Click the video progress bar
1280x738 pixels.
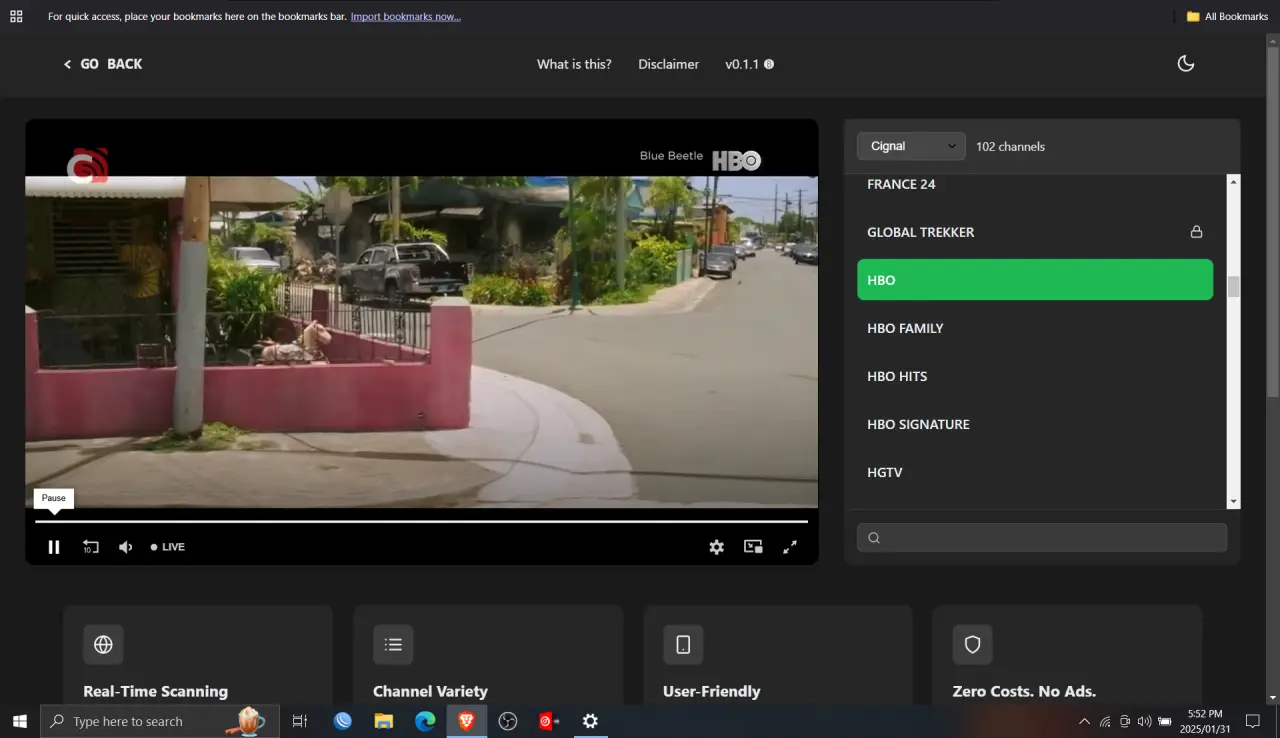[421, 522]
